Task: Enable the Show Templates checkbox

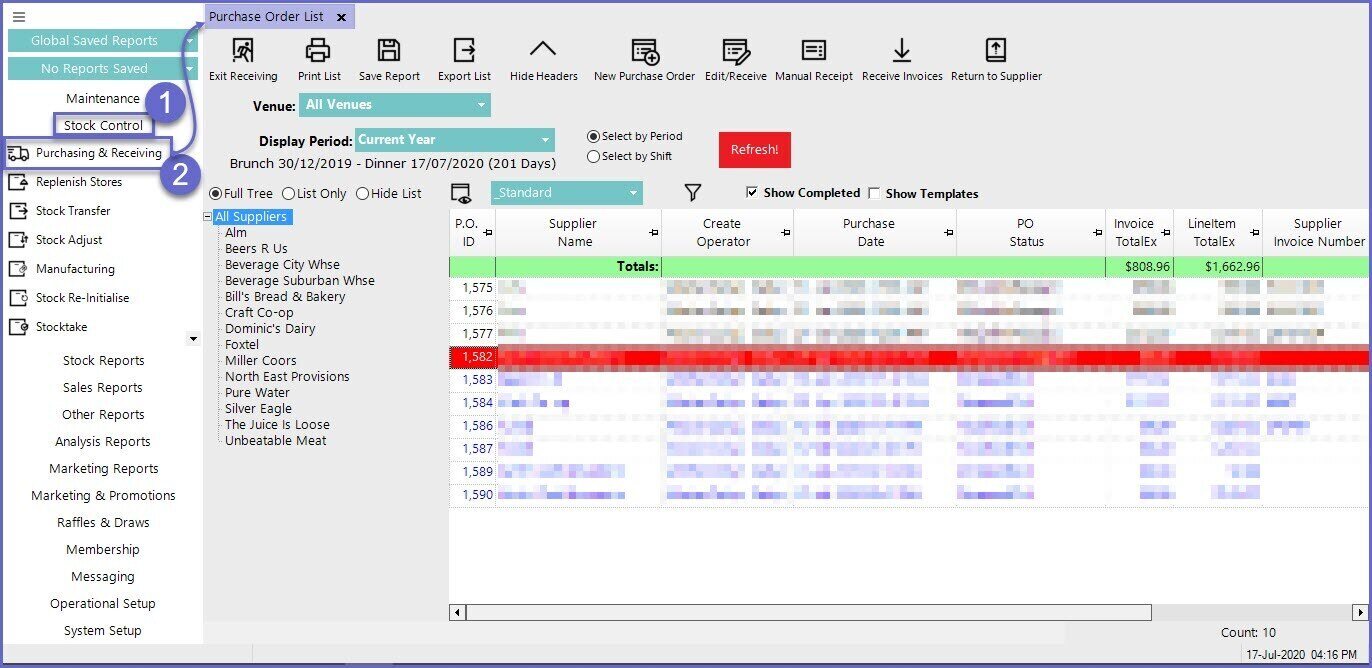Action: [874, 194]
